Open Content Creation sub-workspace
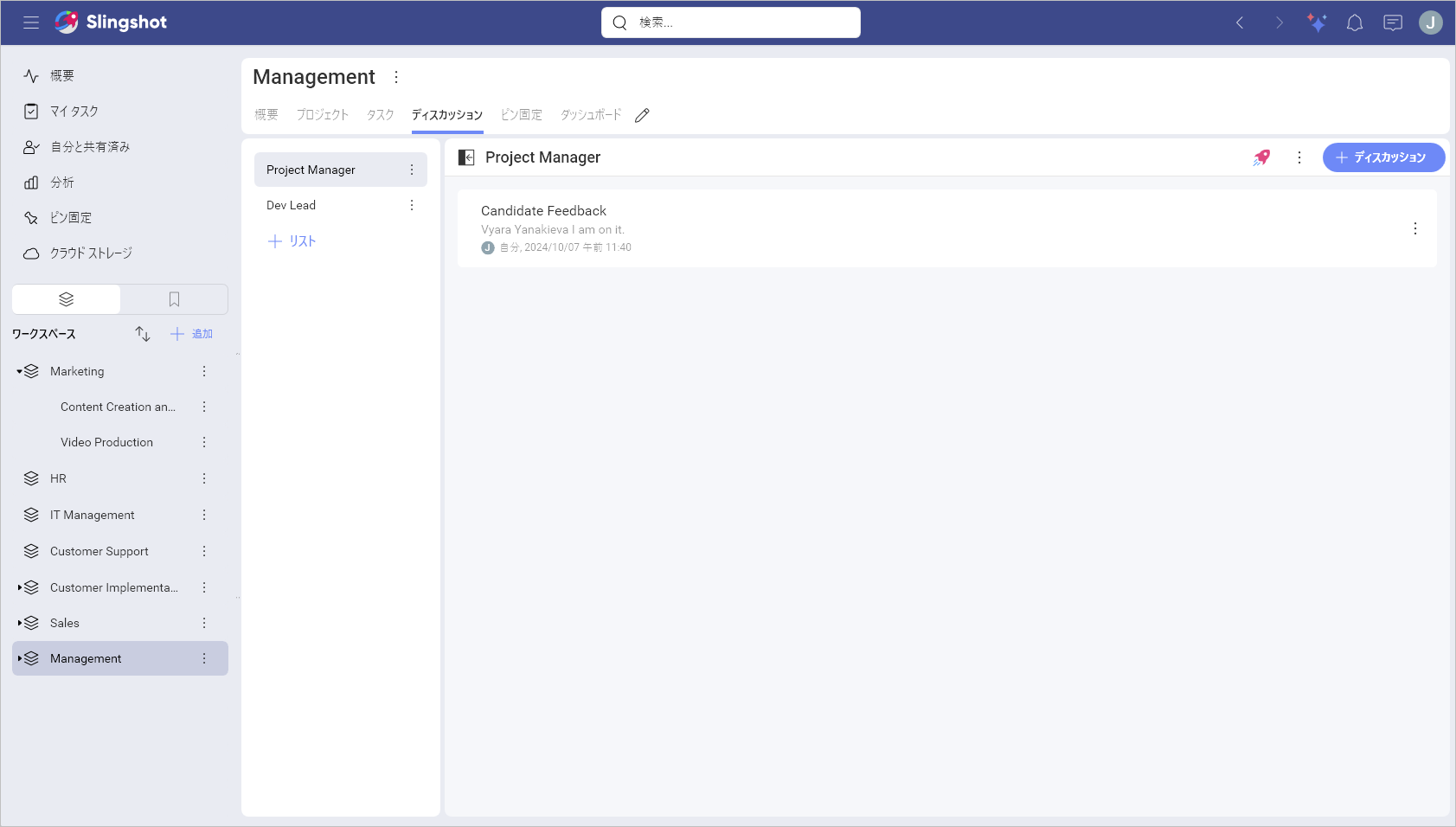1456x827 pixels. point(120,407)
